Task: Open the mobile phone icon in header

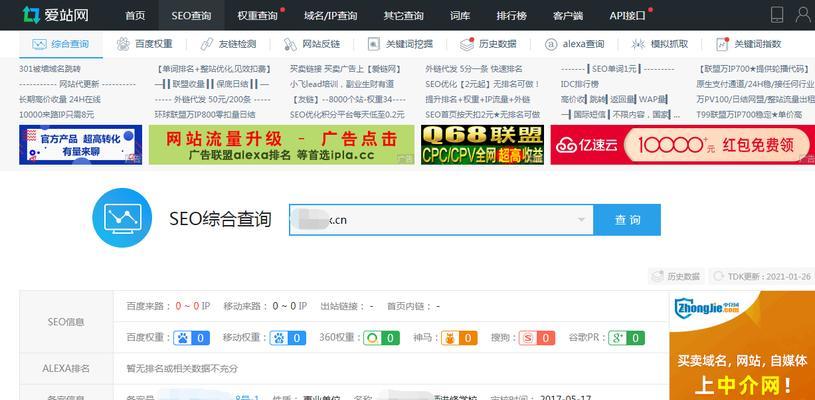Action: [777, 15]
